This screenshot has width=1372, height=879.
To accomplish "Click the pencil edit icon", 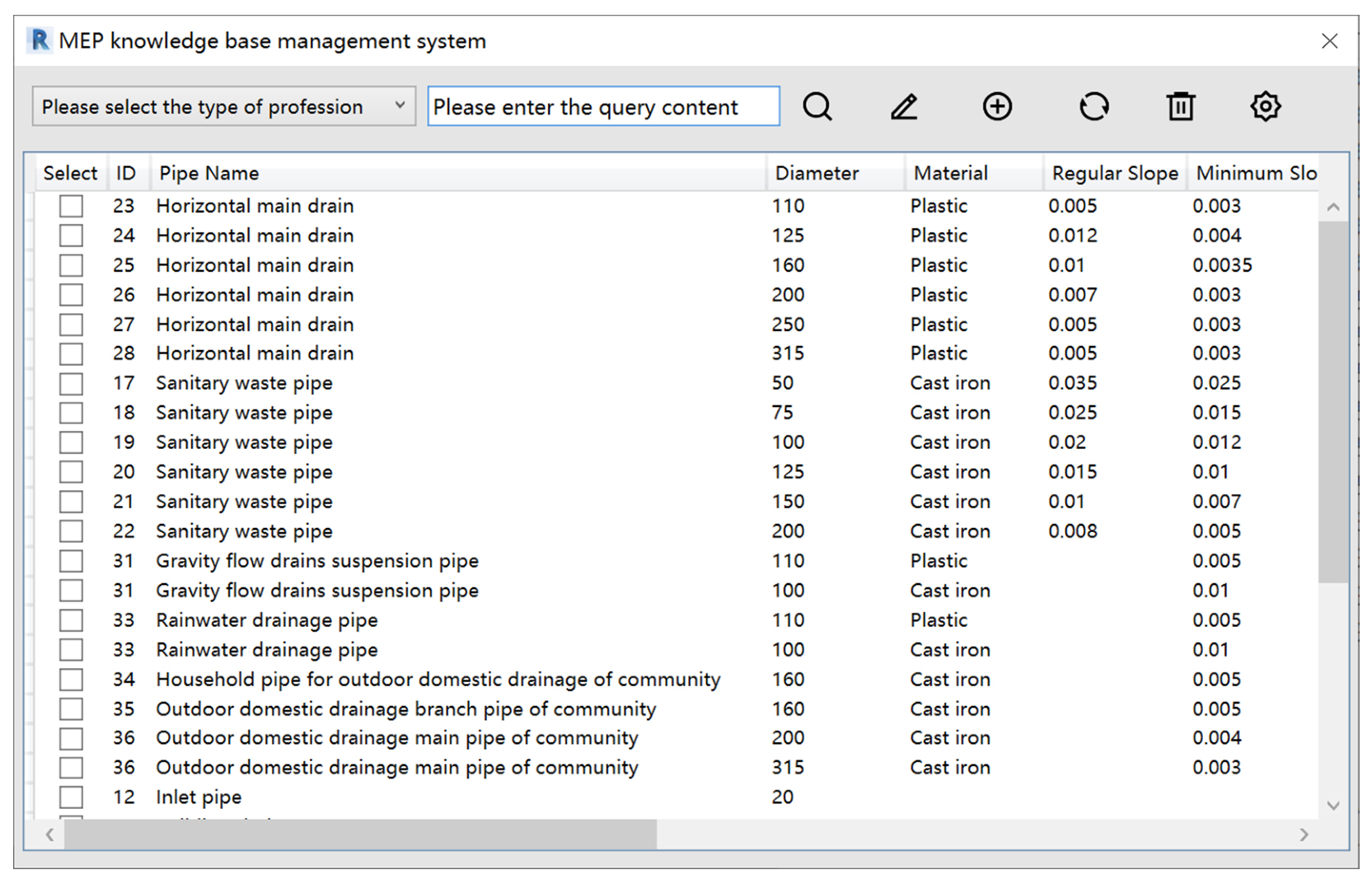I will [904, 107].
